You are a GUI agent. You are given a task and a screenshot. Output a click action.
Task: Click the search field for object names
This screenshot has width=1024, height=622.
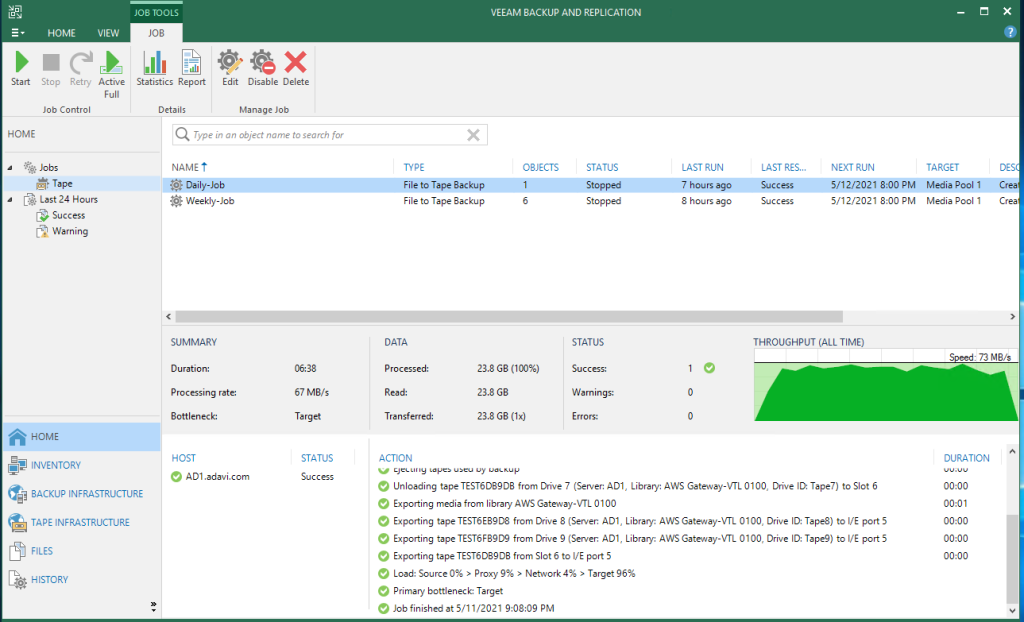click(x=330, y=135)
